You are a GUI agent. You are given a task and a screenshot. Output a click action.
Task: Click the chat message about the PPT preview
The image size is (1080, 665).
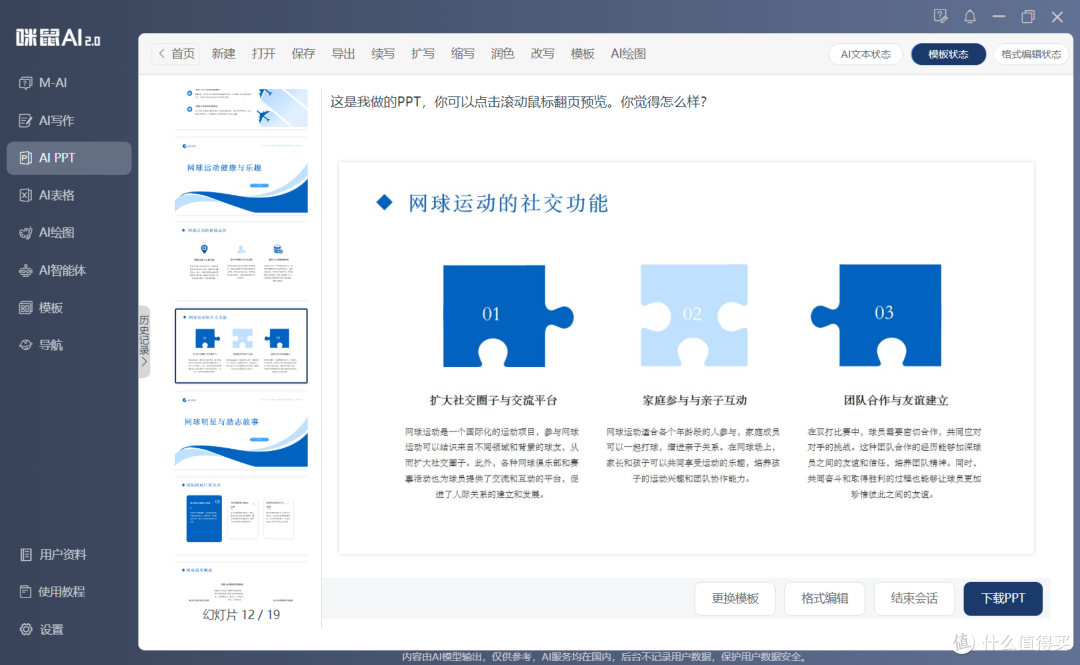[519, 102]
